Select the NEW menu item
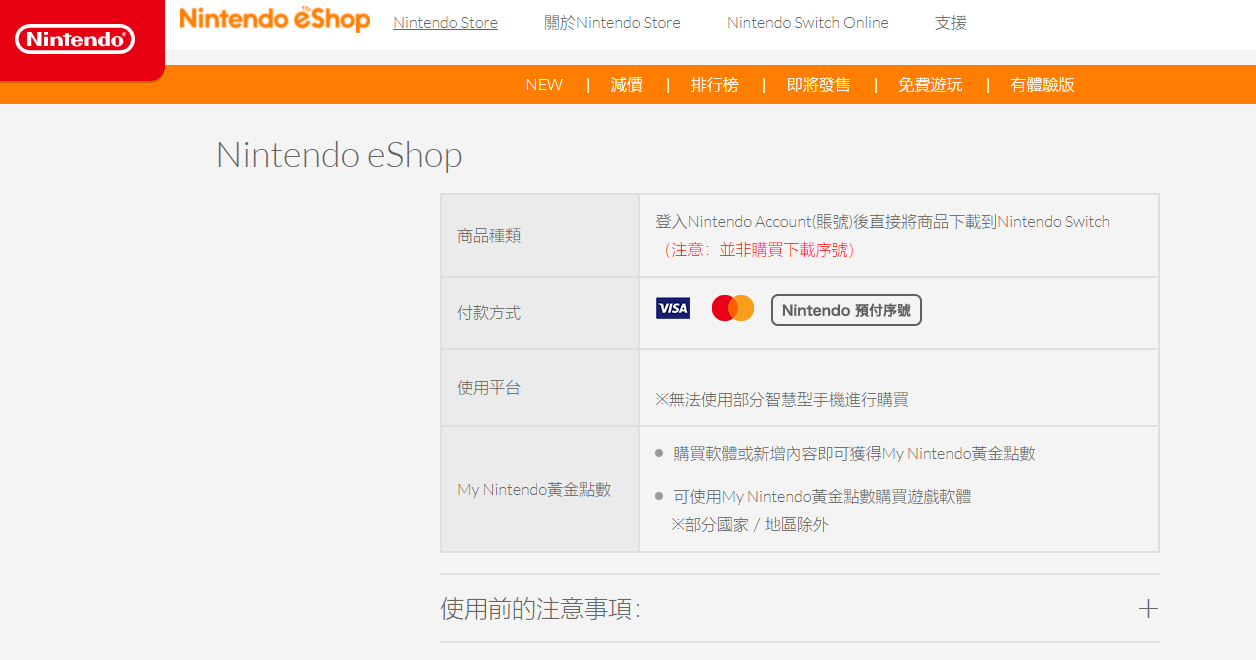Viewport: 1256px width, 660px height. (544, 85)
